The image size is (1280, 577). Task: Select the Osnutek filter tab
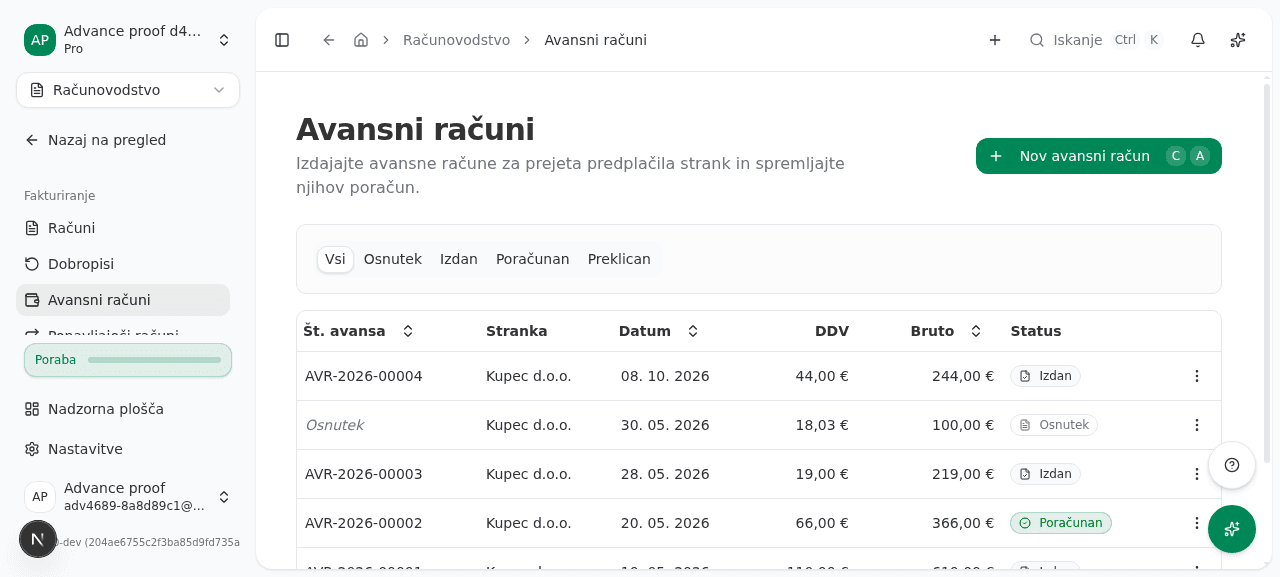[393, 259]
